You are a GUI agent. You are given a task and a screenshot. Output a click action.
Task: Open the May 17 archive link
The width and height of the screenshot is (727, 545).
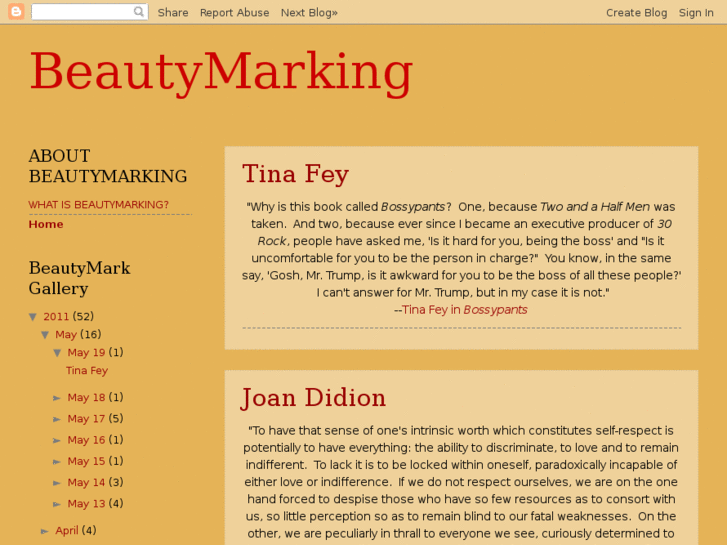86,419
